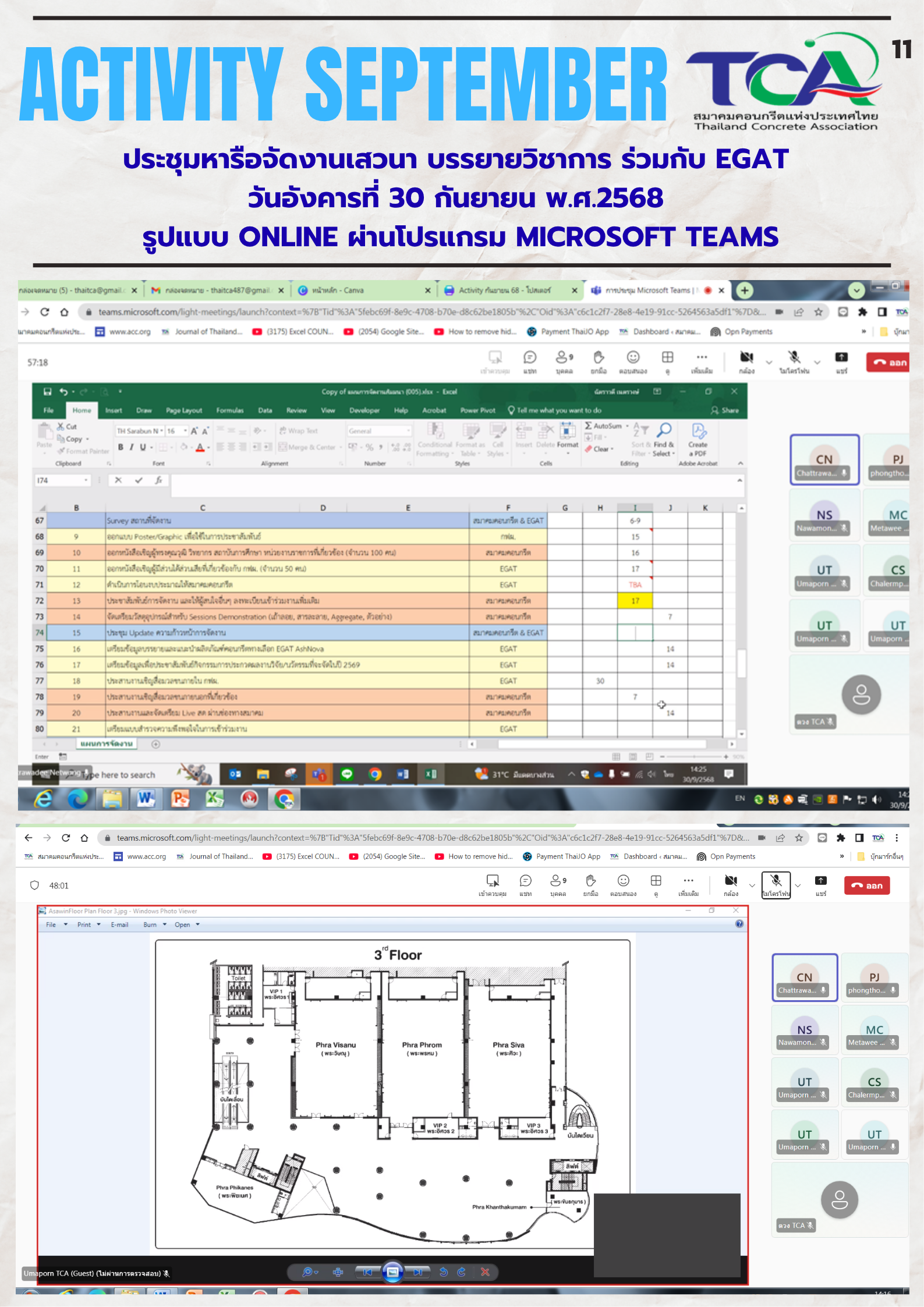Delete the image in Photo Viewer
This screenshot has height=1307, width=924.
tap(485, 1272)
